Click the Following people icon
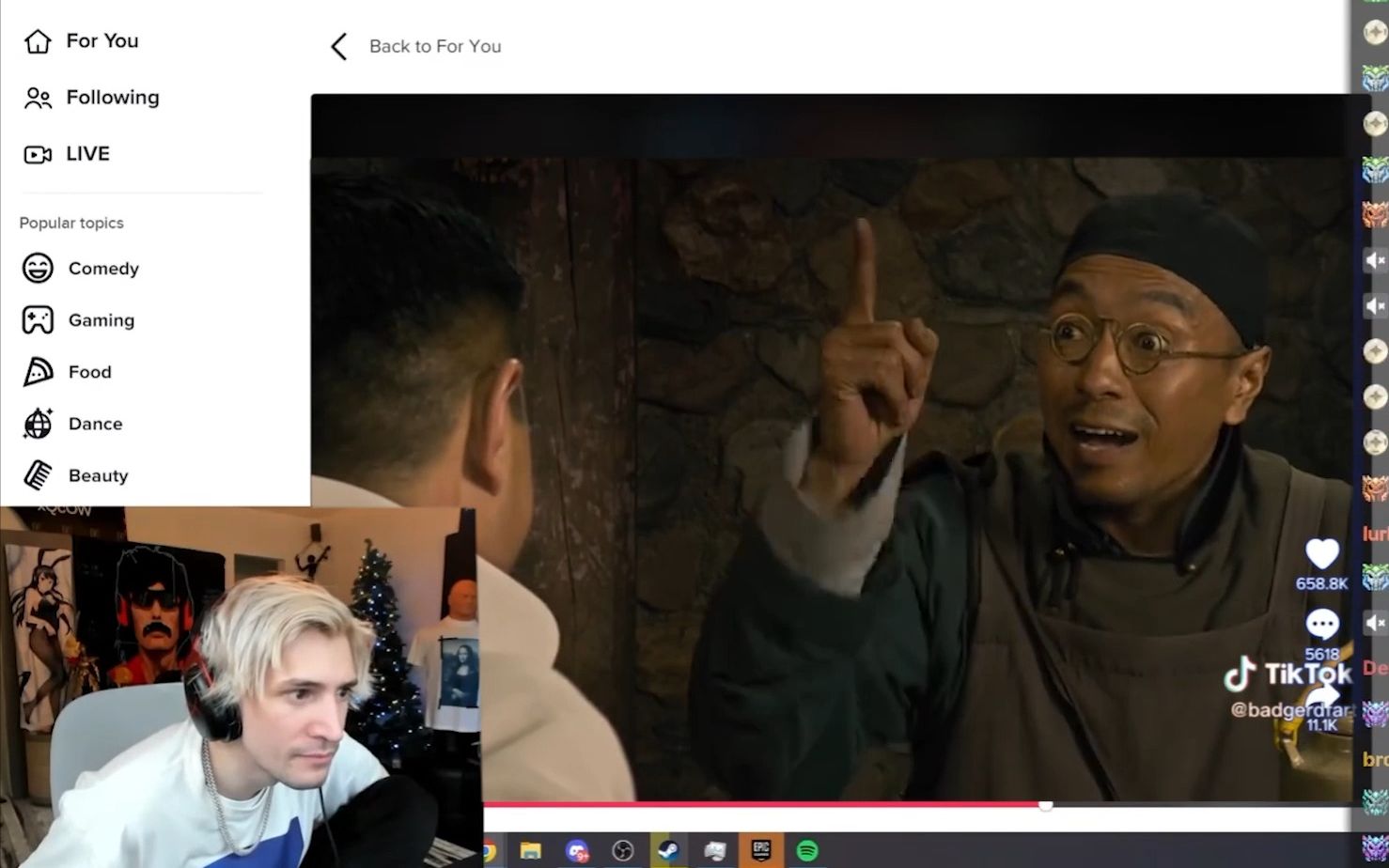This screenshot has height=868, width=1389. tap(38, 98)
